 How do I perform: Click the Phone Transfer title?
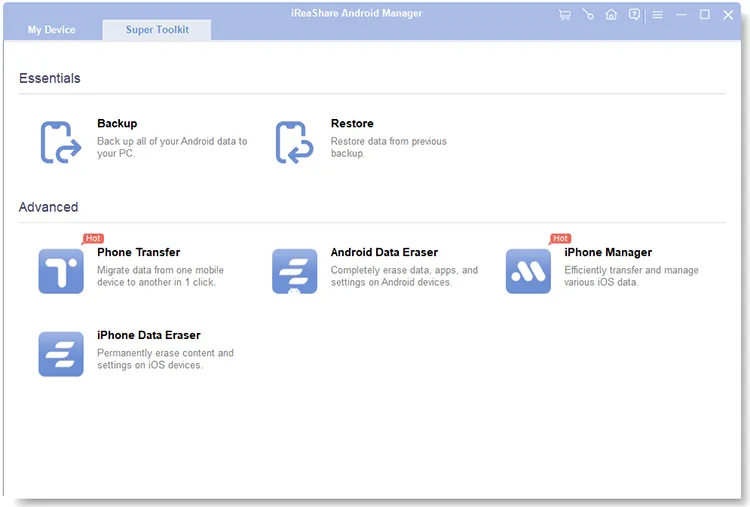tap(139, 252)
